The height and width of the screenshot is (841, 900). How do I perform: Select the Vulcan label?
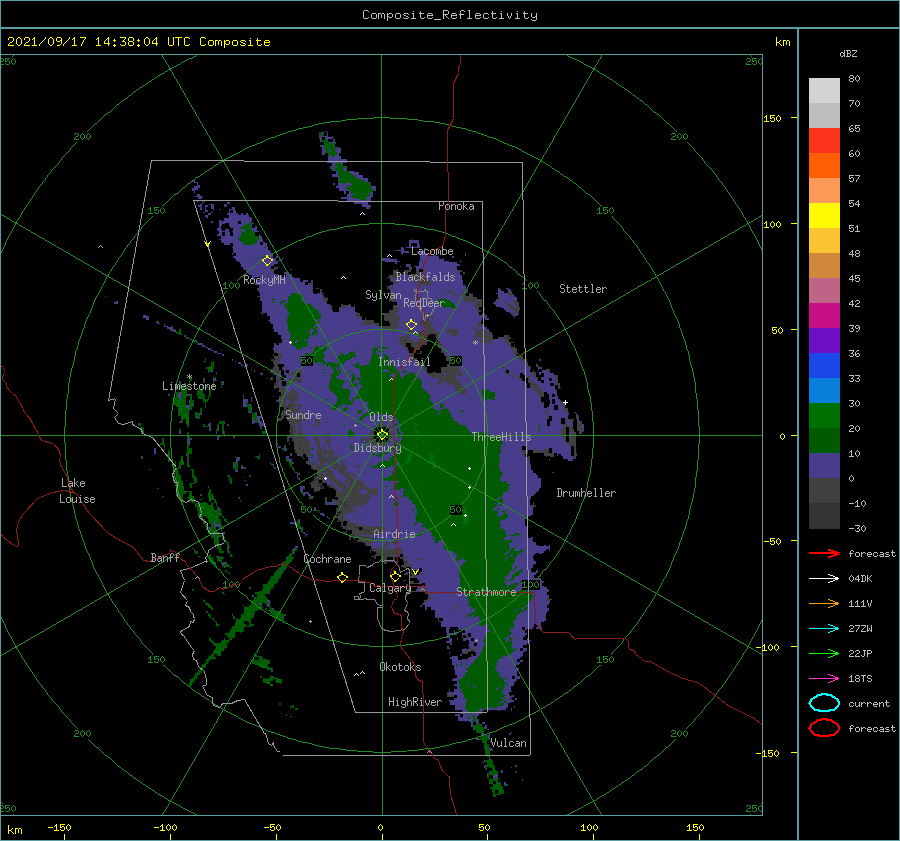pyautogui.click(x=508, y=743)
